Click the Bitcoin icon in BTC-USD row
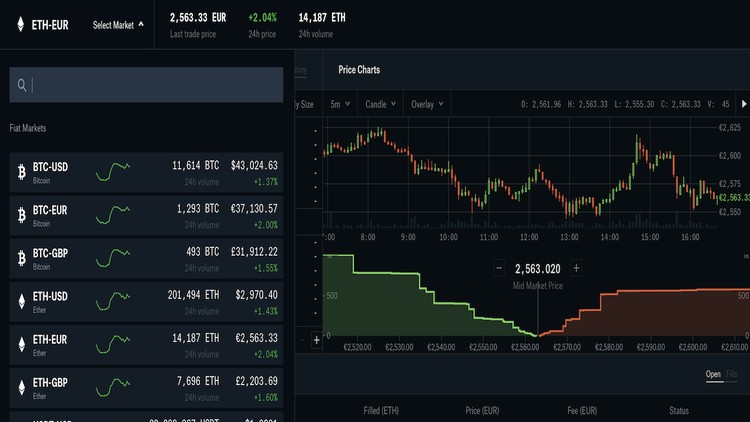This screenshot has height=422, width=750. point(22,172)
